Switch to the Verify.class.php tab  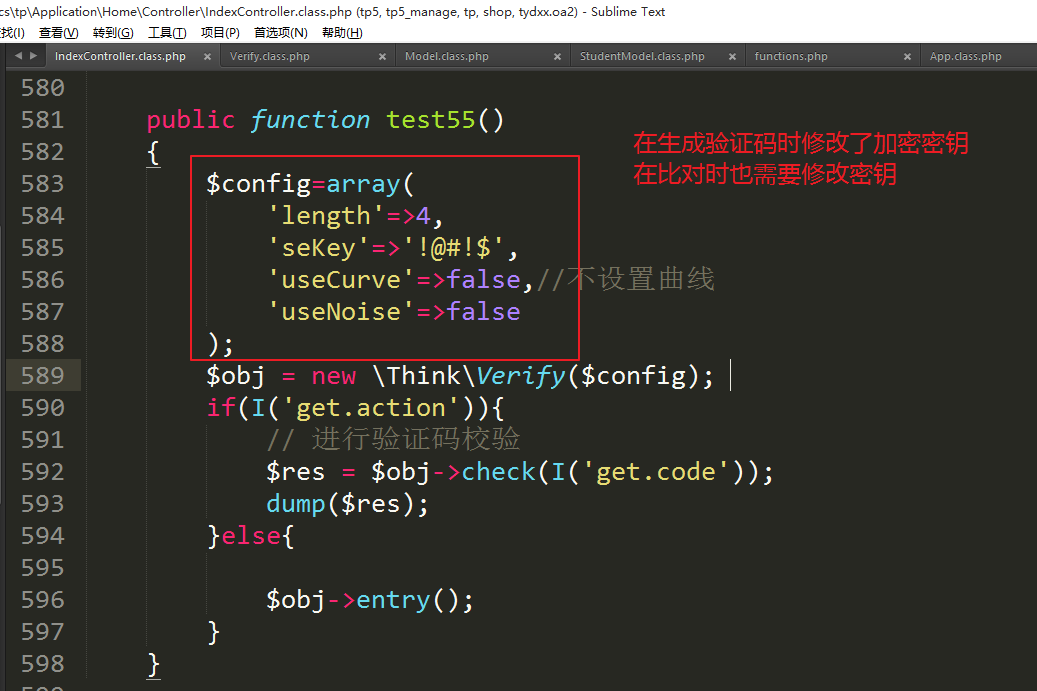tap(270, 57)
